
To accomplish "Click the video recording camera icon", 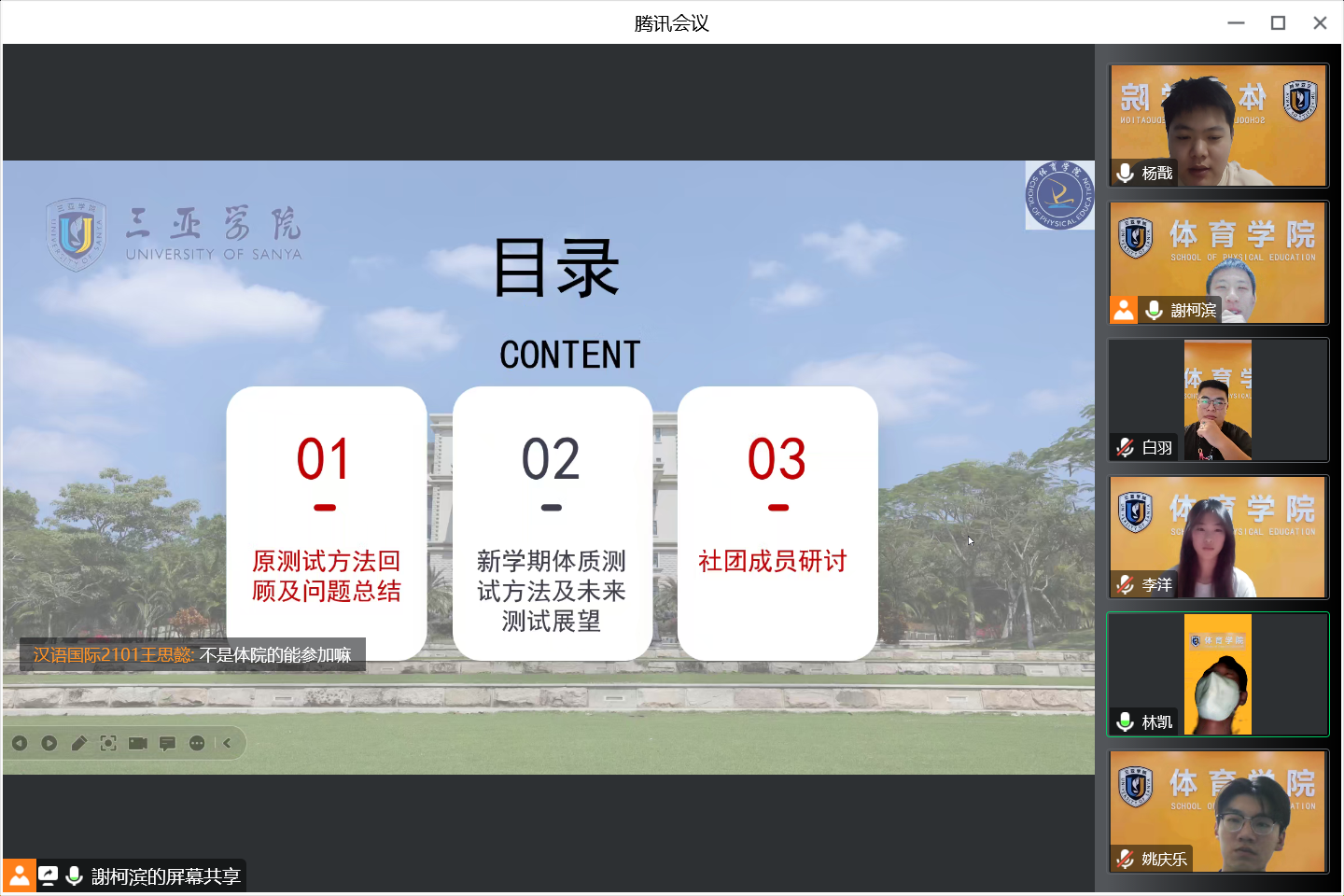I will click(x=137, y=743).
